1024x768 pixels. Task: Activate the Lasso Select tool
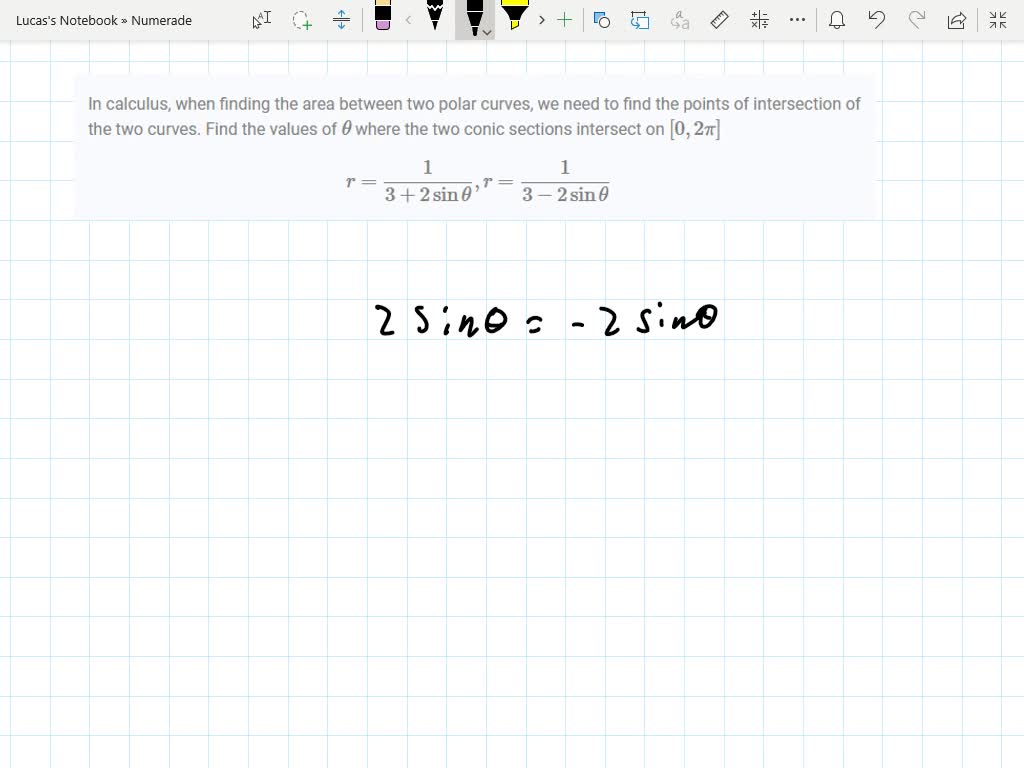[x=301, y=20]
